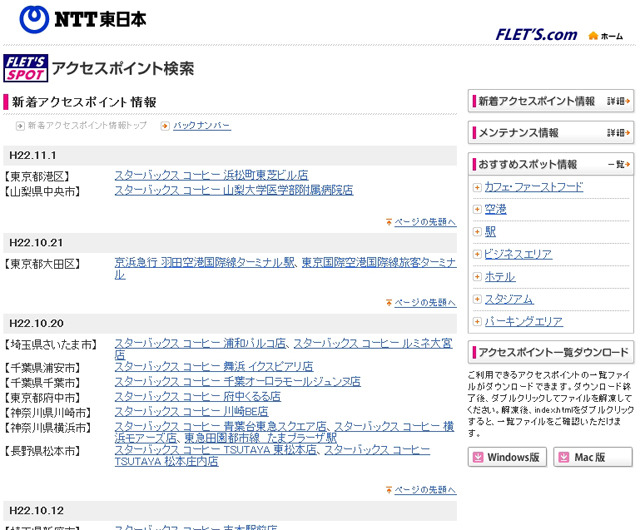The height and width of the screenshot is (530, 640).
Task: Click the orange home icon
Action: [593, 36]
